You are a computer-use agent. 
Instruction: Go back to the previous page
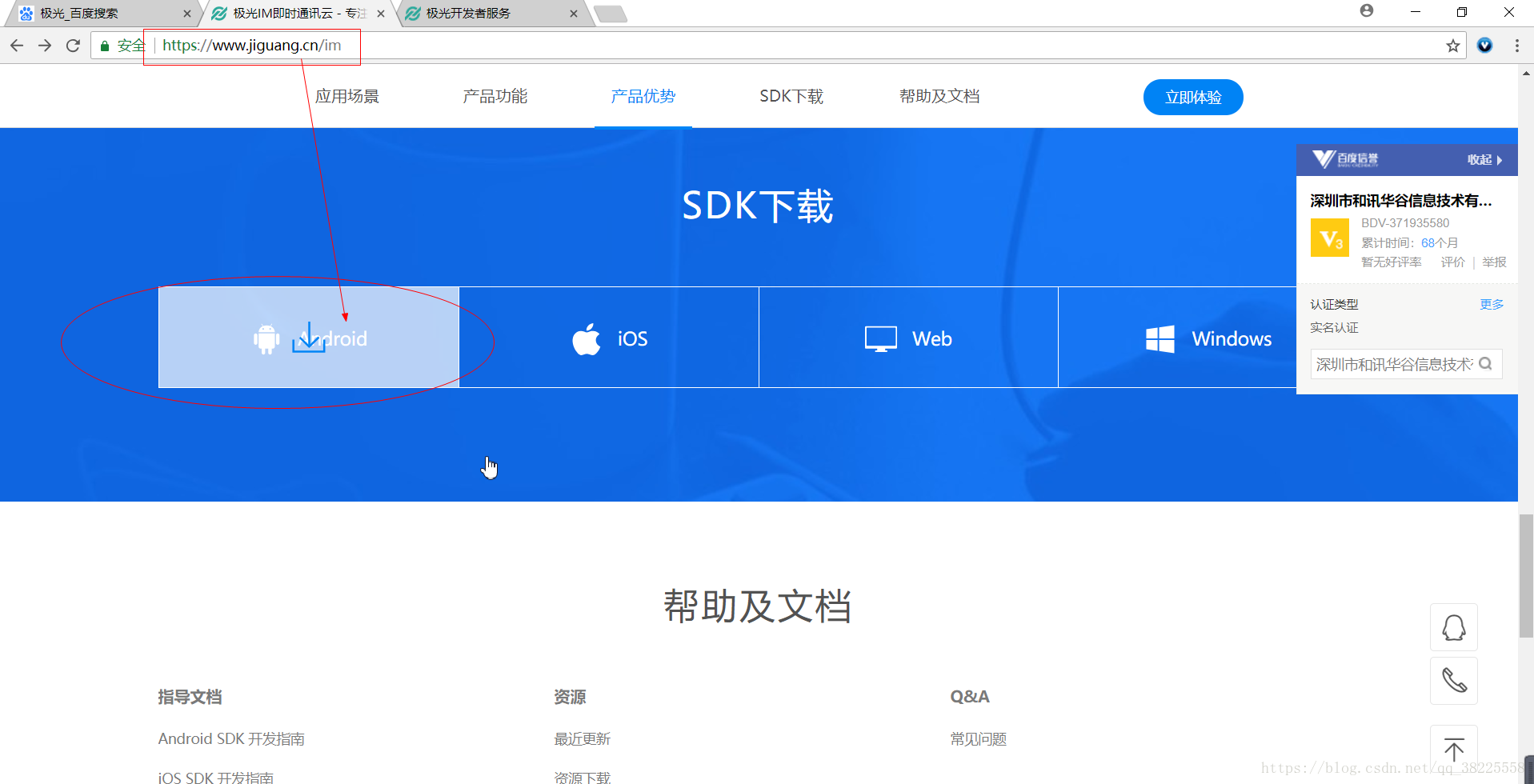click(17, 46)
